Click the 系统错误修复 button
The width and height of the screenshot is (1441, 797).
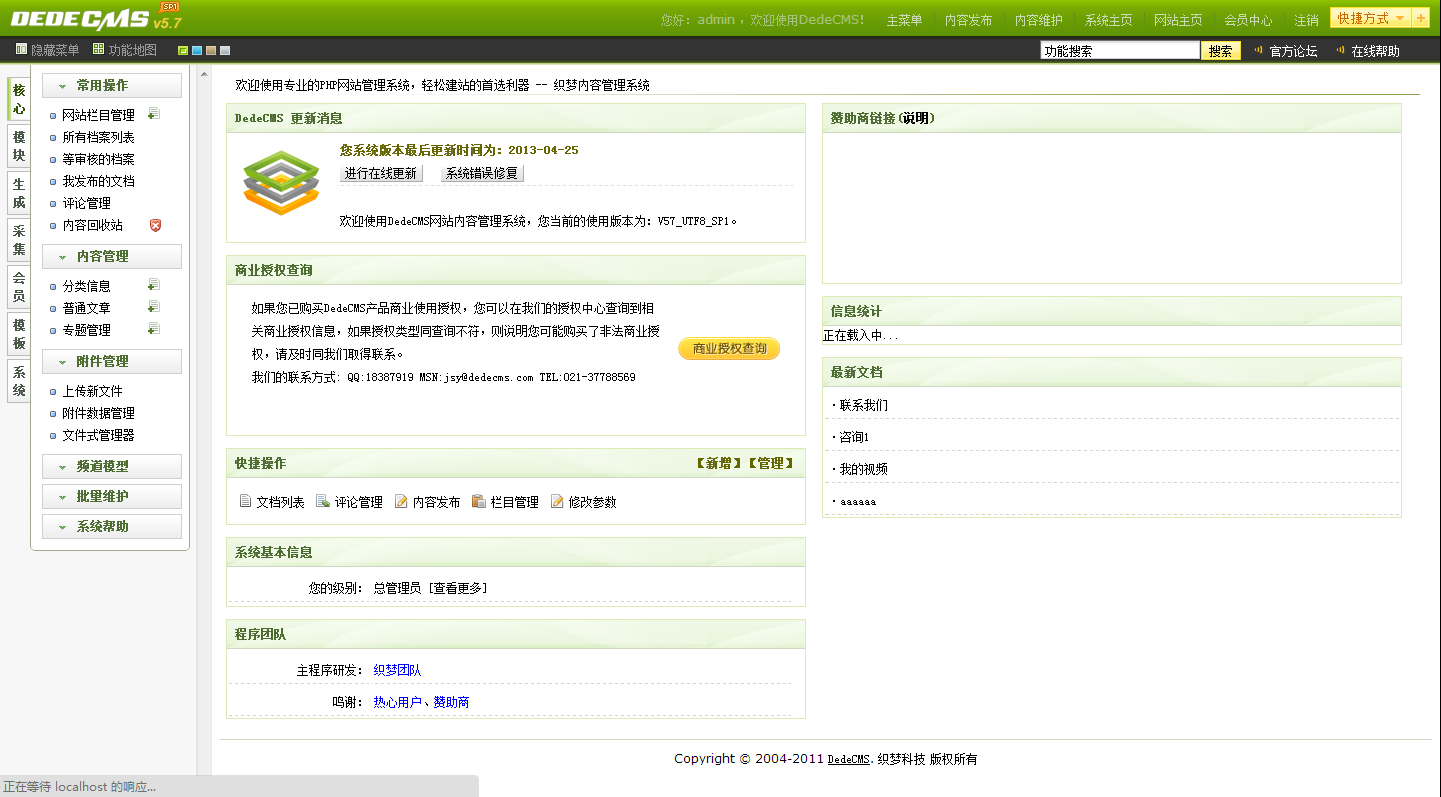point(482,173)
